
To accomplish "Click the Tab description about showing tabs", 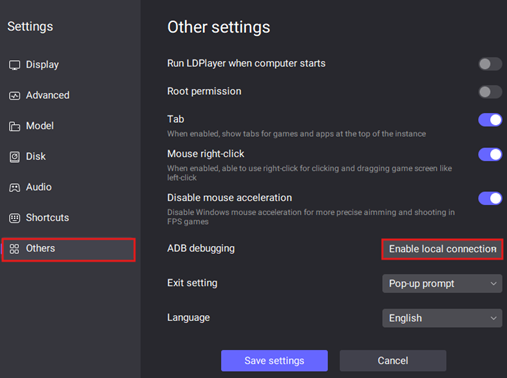I will pyautogui.click(x=296, y=134).
